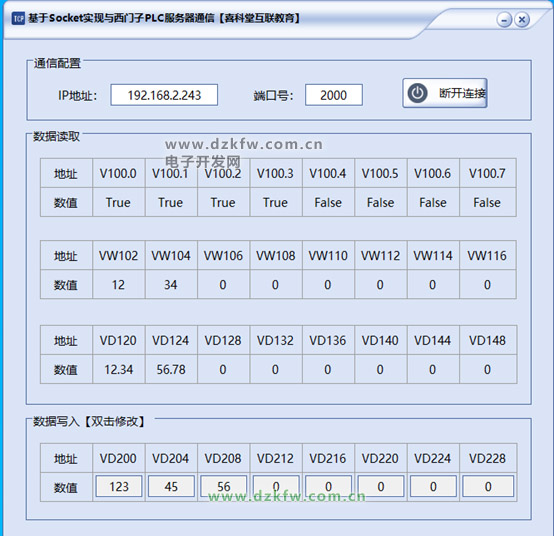
Task: Select the VD204 write value 45
Action: pos(171,487)
